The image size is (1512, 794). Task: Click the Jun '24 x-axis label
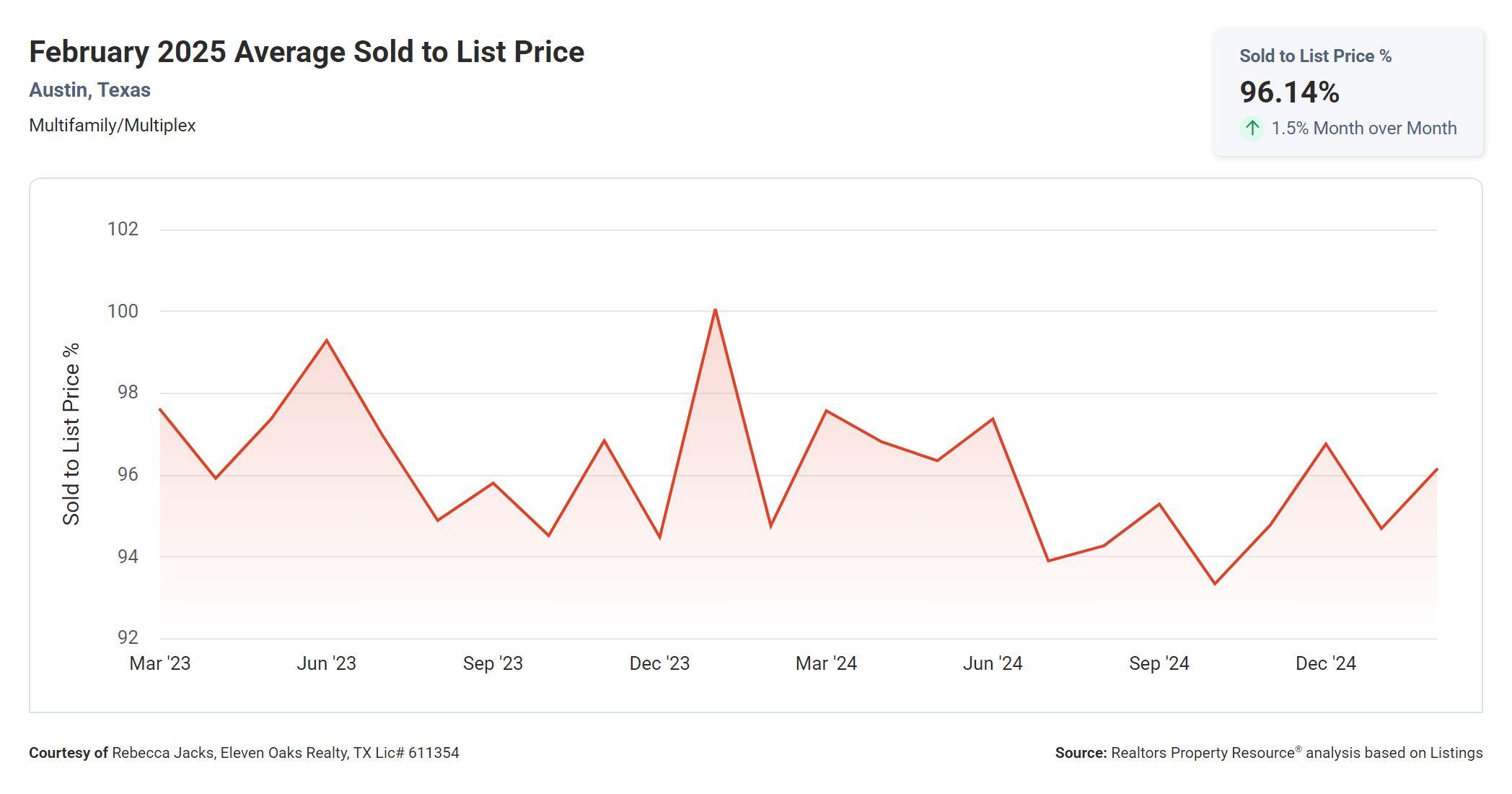coord(993,663)
